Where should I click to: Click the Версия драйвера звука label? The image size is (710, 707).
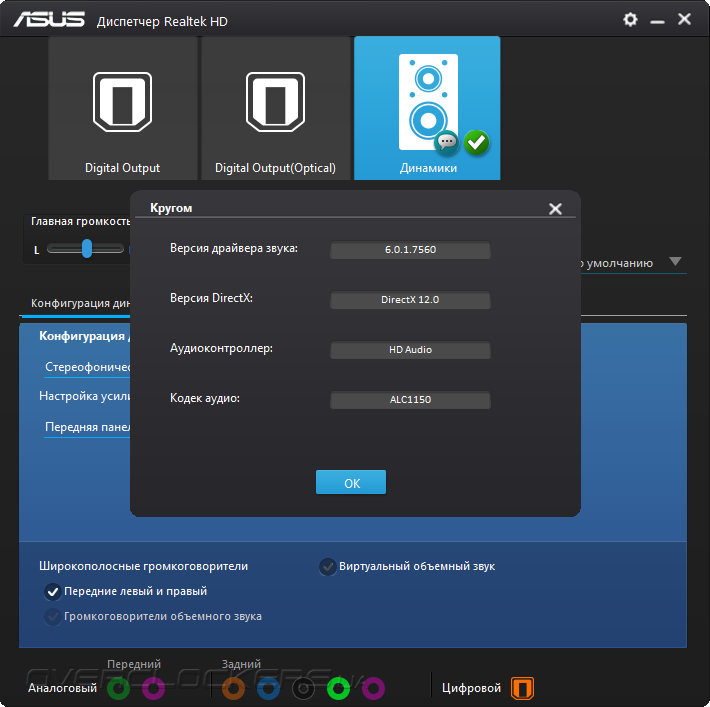click(x=234, y=249)
